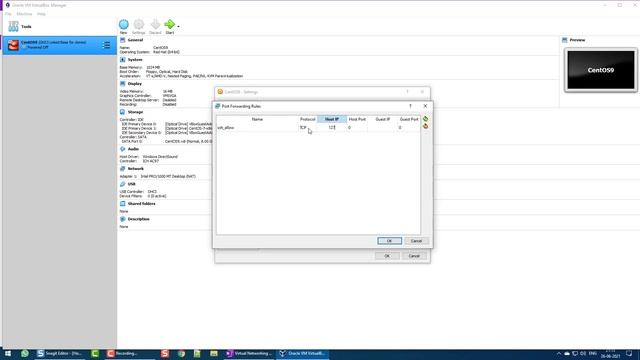Open help in the CentOS9 Settings window
640x360 pixels.
[407, 92]
